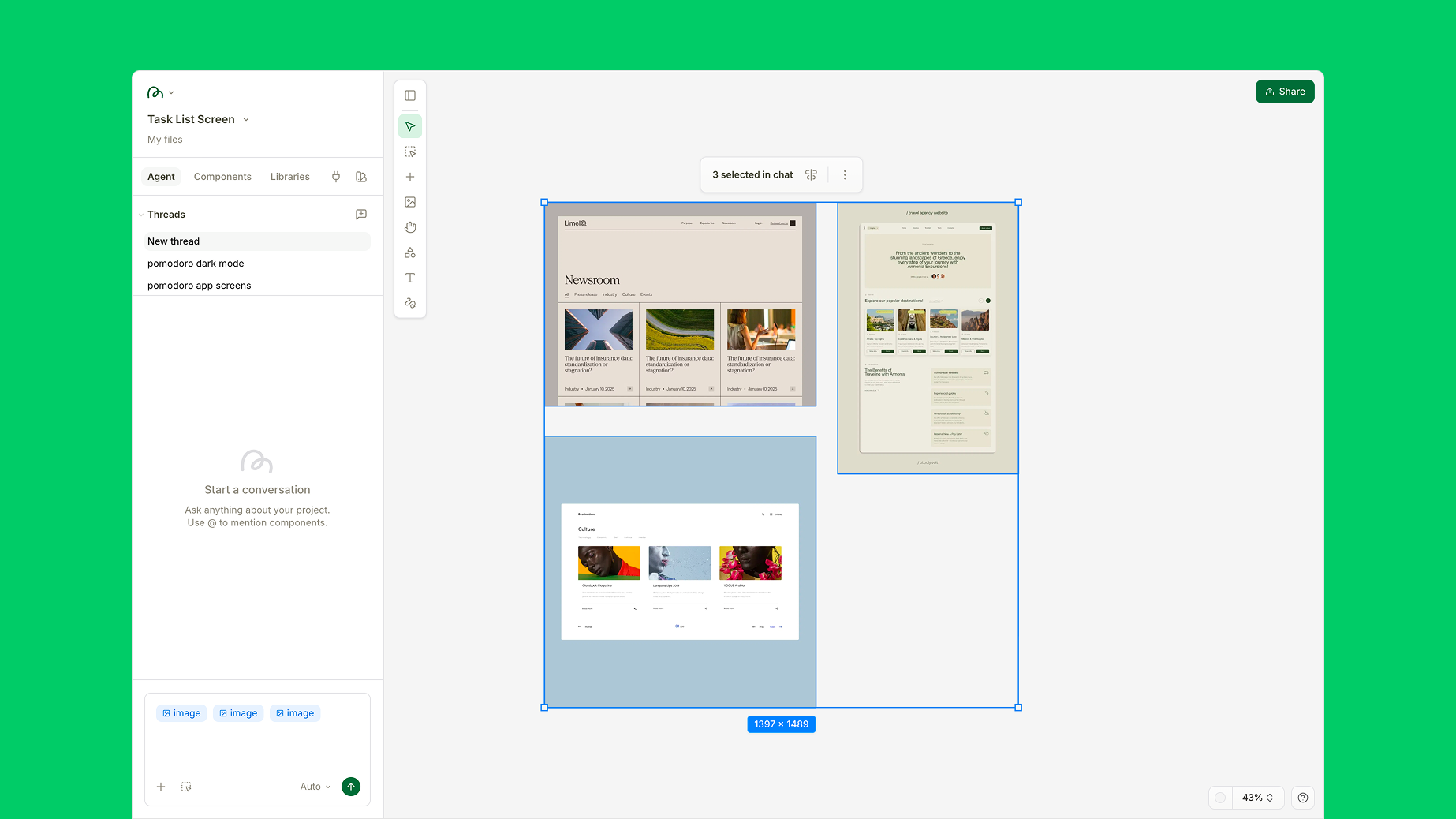1456x819 pixels.
Task: Switch to the Components tab
Action: [222, 177]
